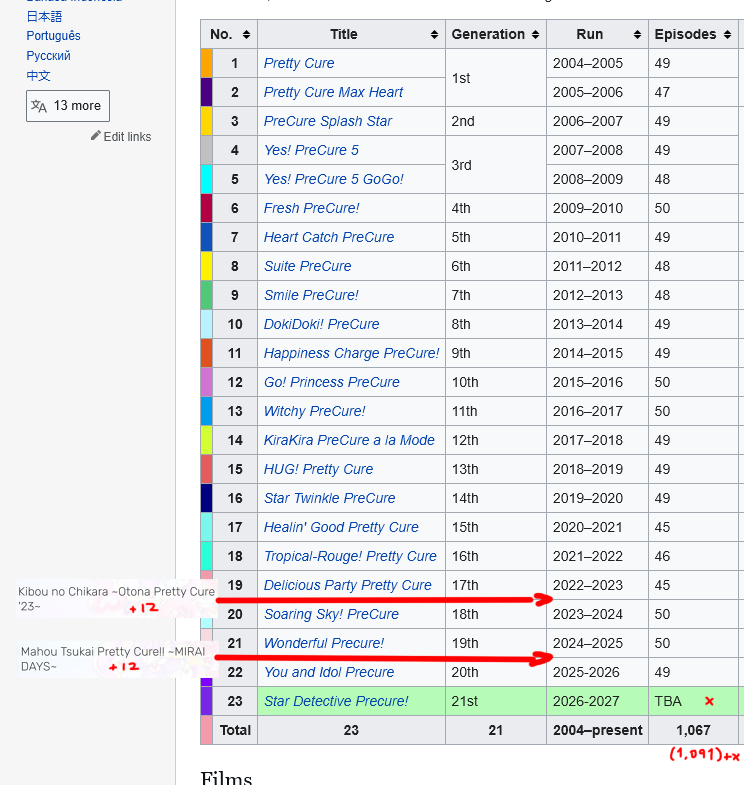Click the Run column sort arrows
The height and width of the screenshot is (785, 744).
(x=637, y=35)
